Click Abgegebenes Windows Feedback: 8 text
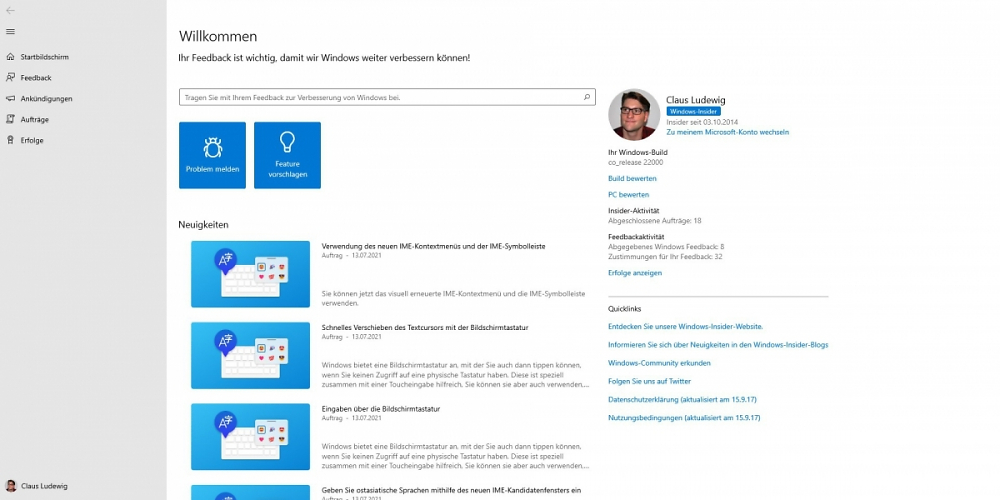1000x500 pixels. (666, 246)
